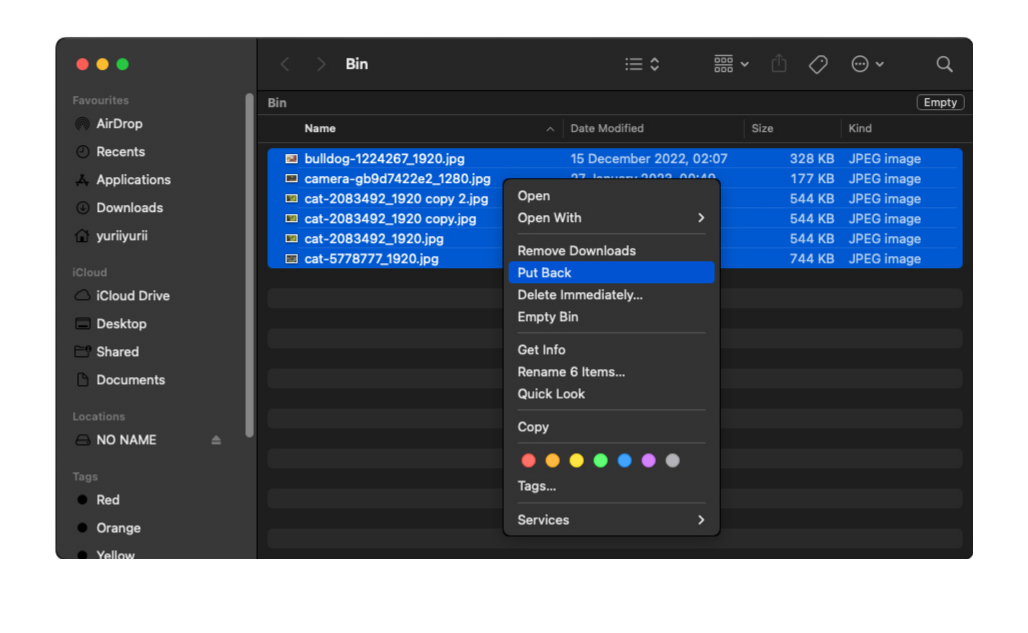The width and height of the screenshot is (1028, 633).
Task: Select the Applications sidebar item
Action: click(133, 180)
